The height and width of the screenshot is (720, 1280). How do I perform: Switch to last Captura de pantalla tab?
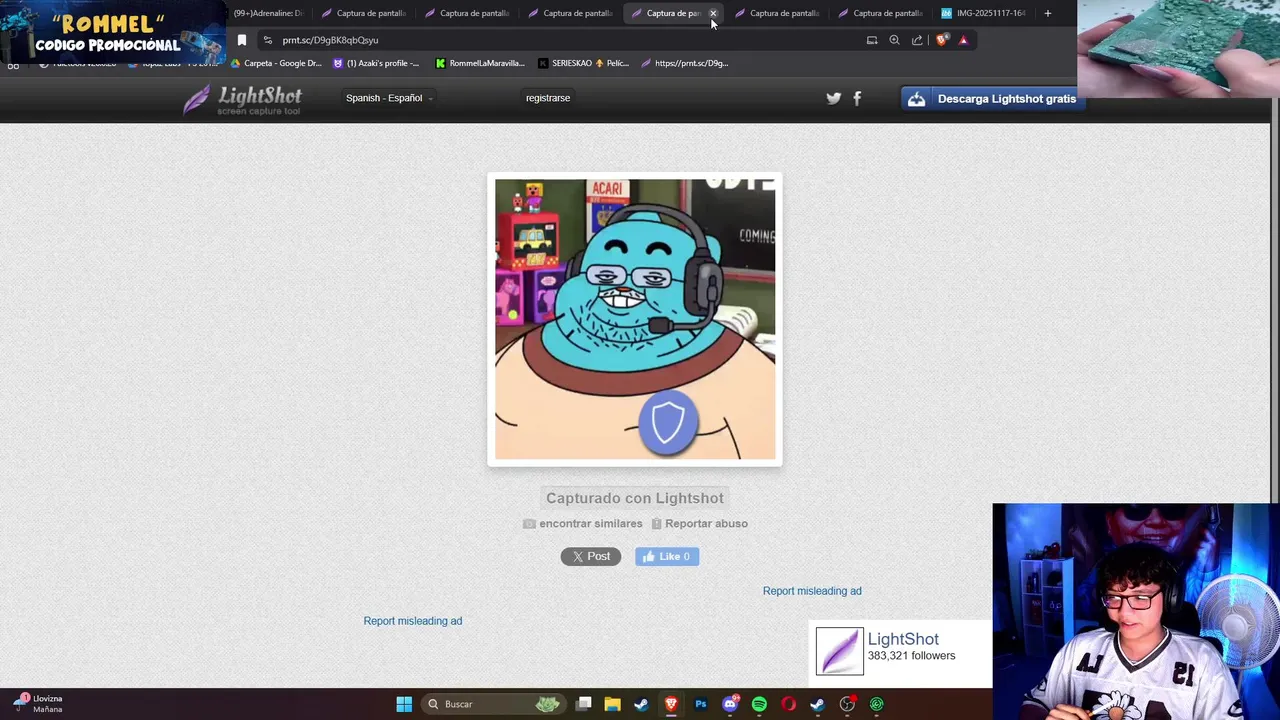click(x=880, y=13)
